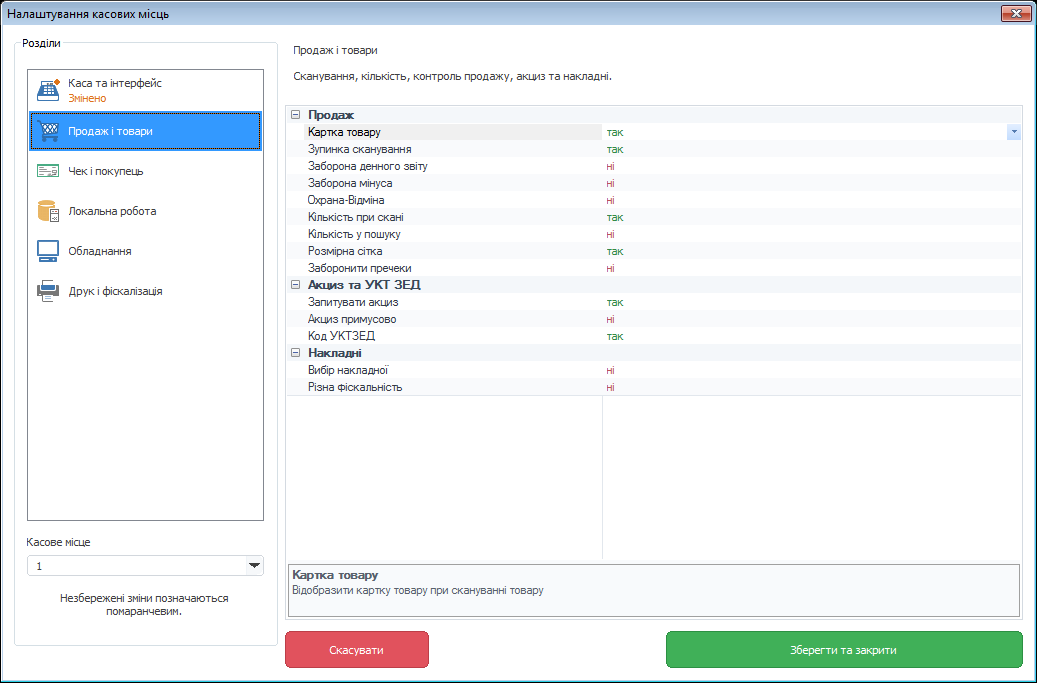Select the Охрана-Відміна row label
This screenshot has height=683, width=1037.
click(346, 200)
